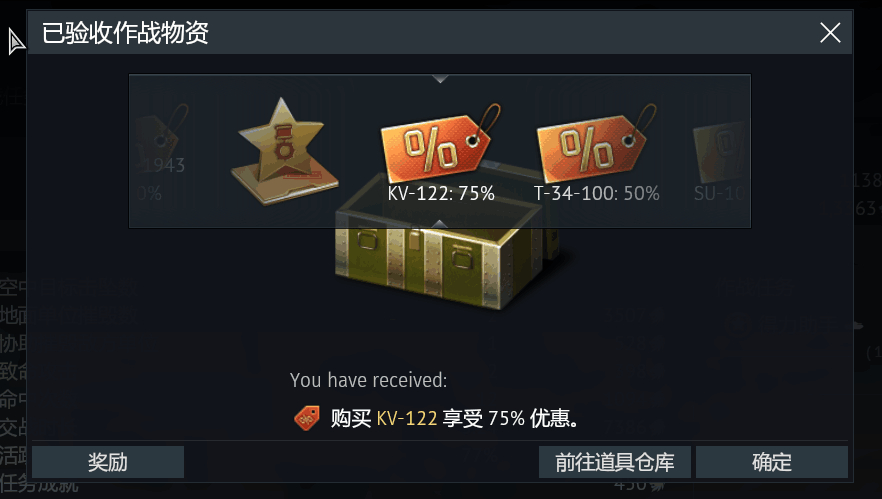Go to 前往道具仓库 inventory

[x=615, y=462]
